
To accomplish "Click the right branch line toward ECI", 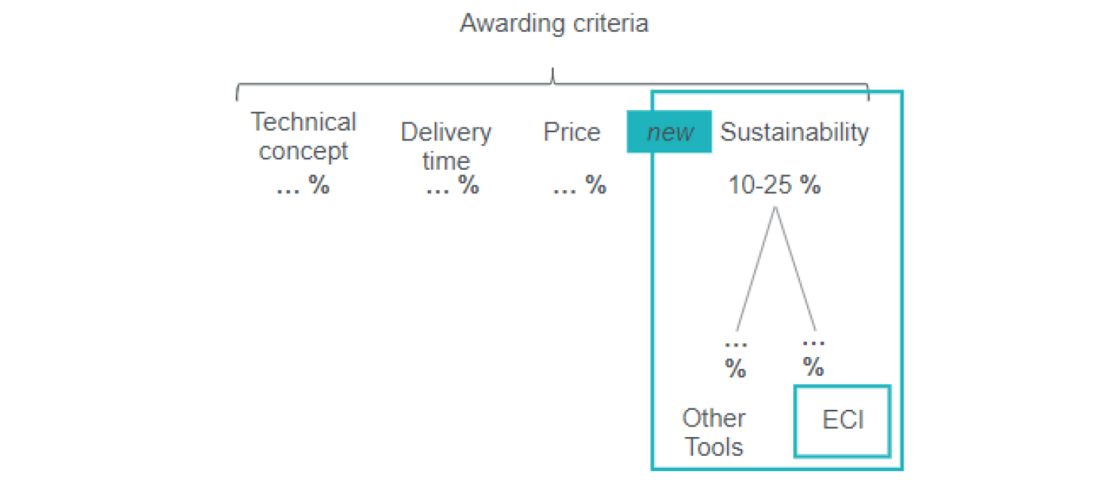I will coord(796,268).
